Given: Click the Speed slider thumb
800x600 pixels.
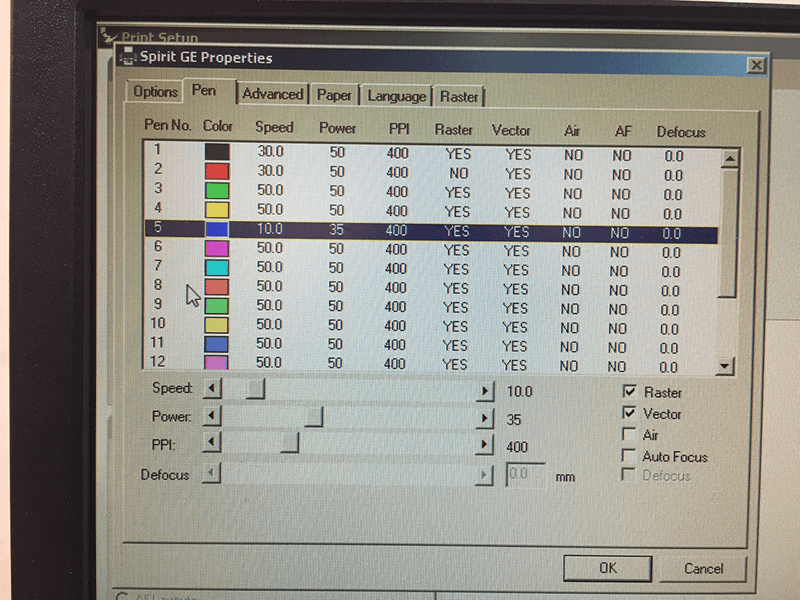Looking at the screenshot, I should (x=255, y=389).
